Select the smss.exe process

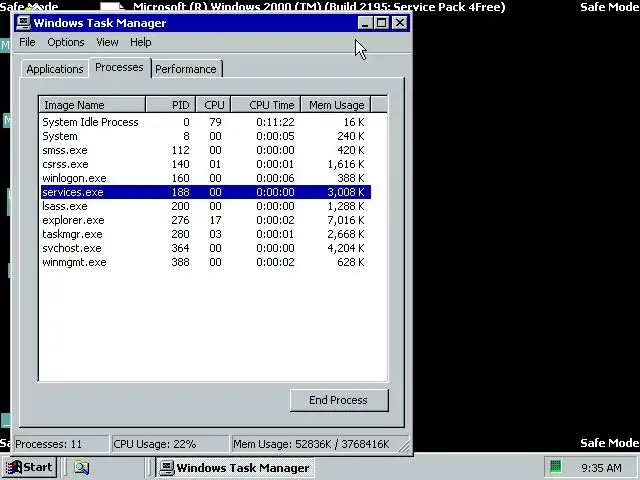[x=206, y=150]
